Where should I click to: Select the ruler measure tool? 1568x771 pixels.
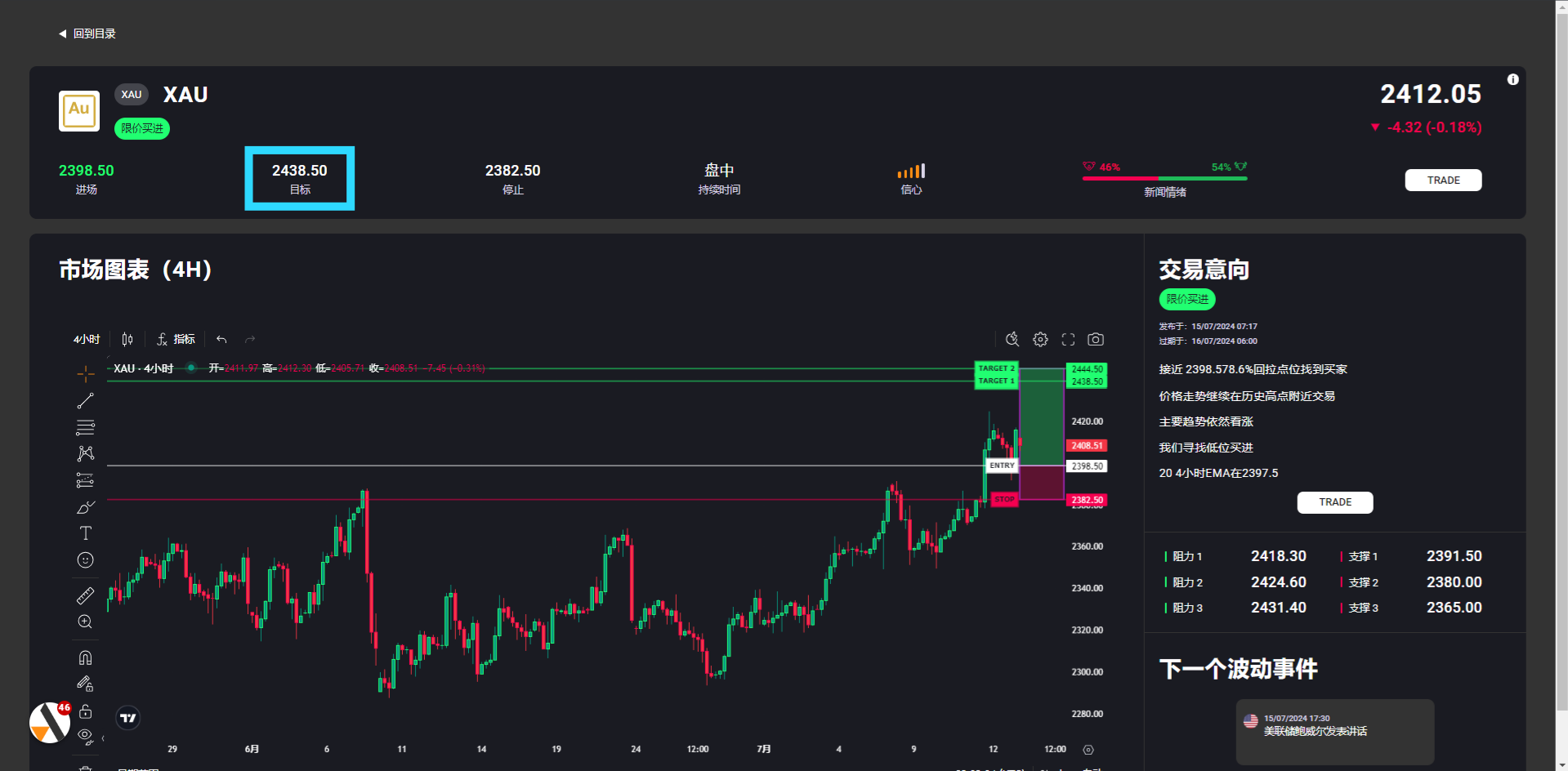(86, 595)
